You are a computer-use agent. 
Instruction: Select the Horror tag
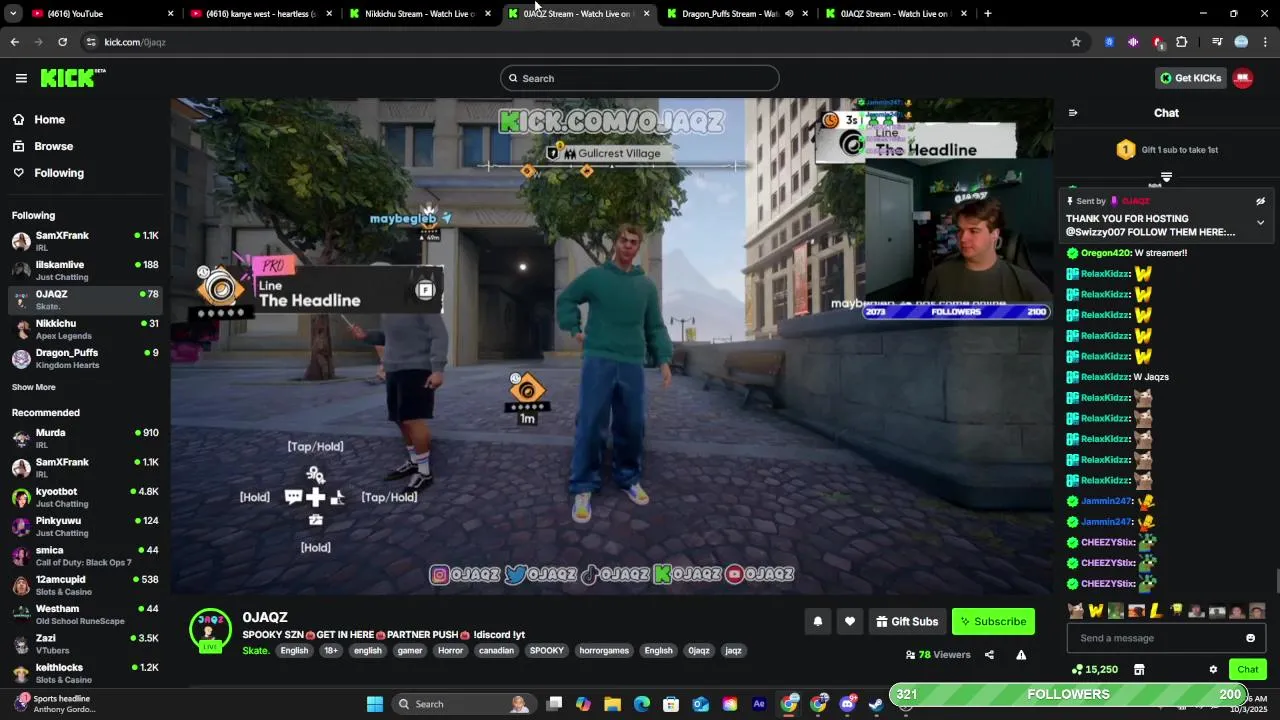450,651
